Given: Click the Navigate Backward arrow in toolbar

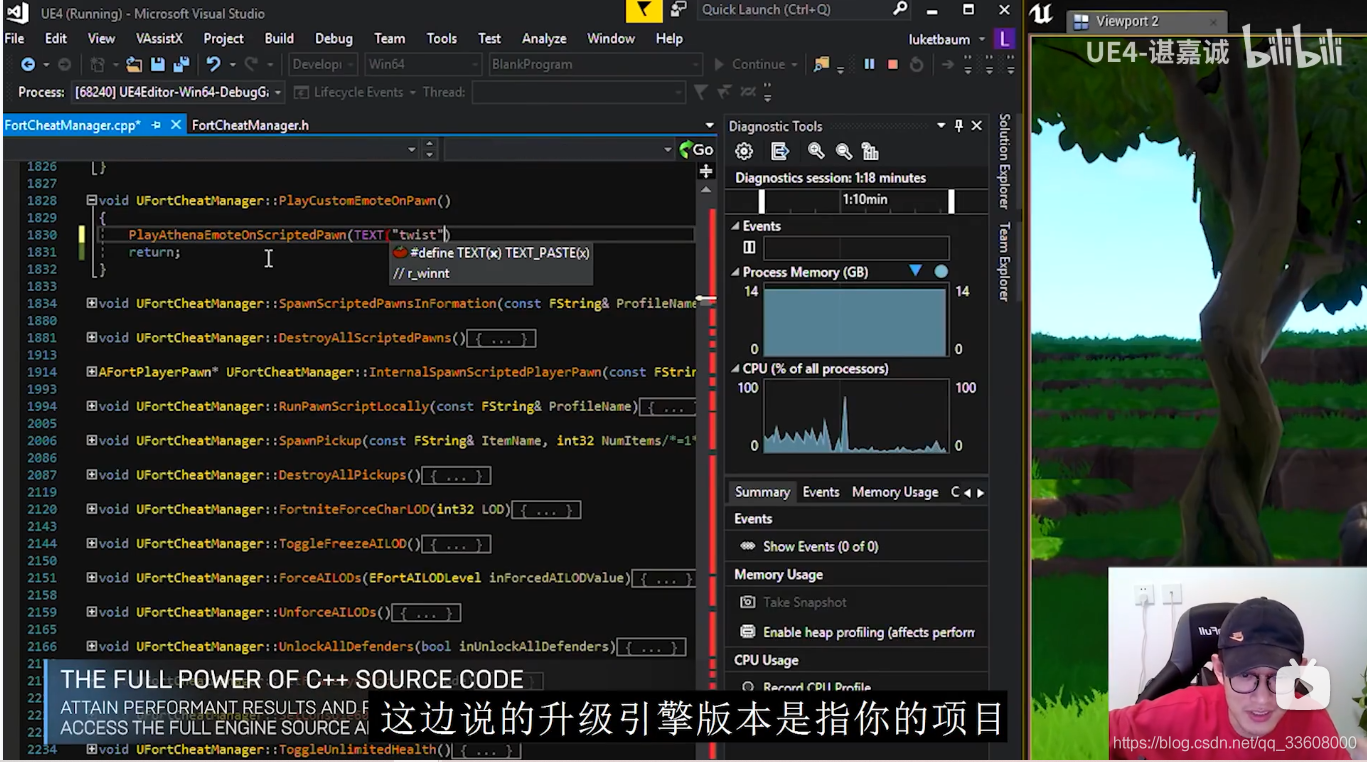Looking at the screenshot, I should point(28,64).
